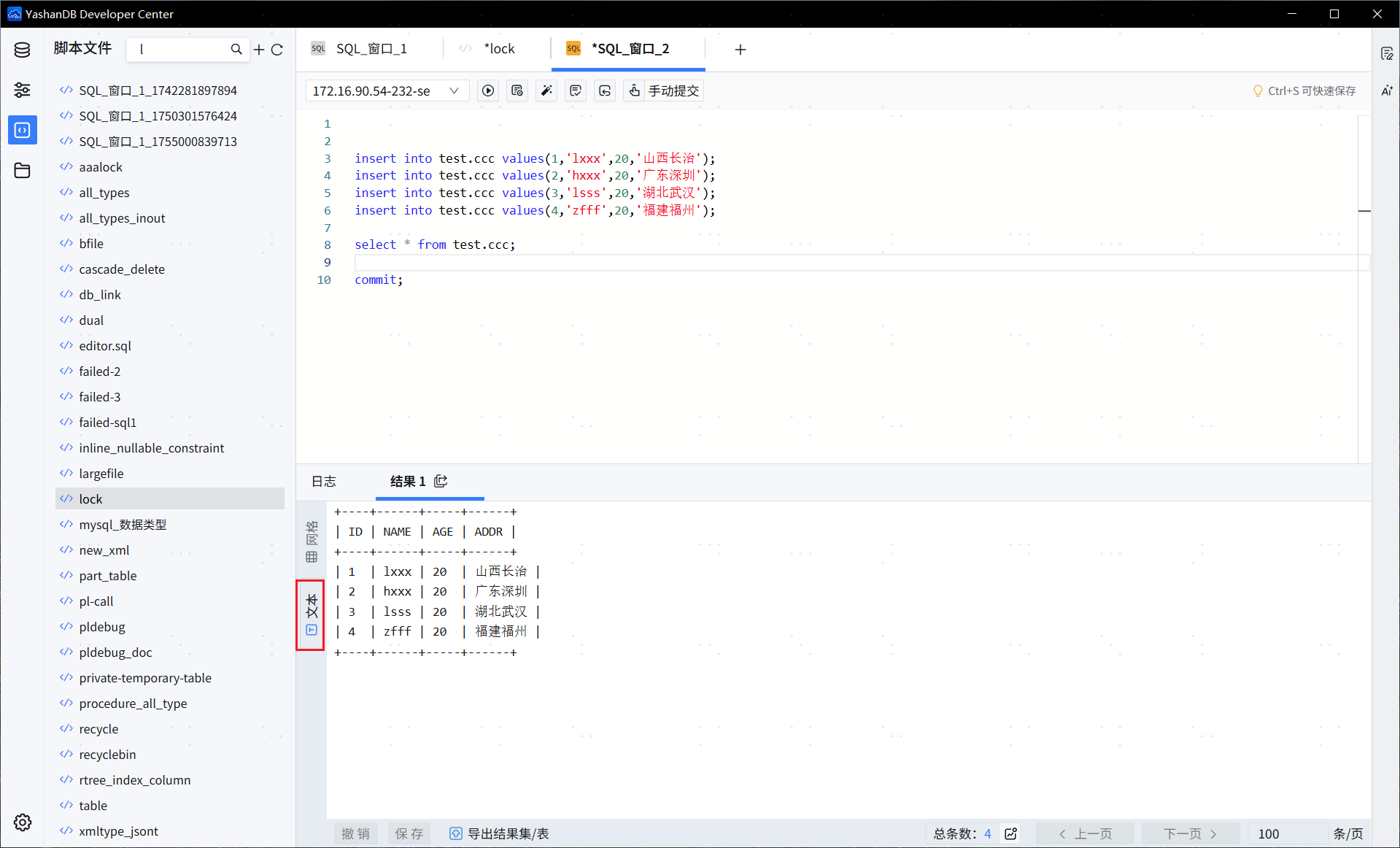The width and height of the screenshot is (1400, 848).
Task: Pop out the 结果 1 result icon
Action: point(441,481)
